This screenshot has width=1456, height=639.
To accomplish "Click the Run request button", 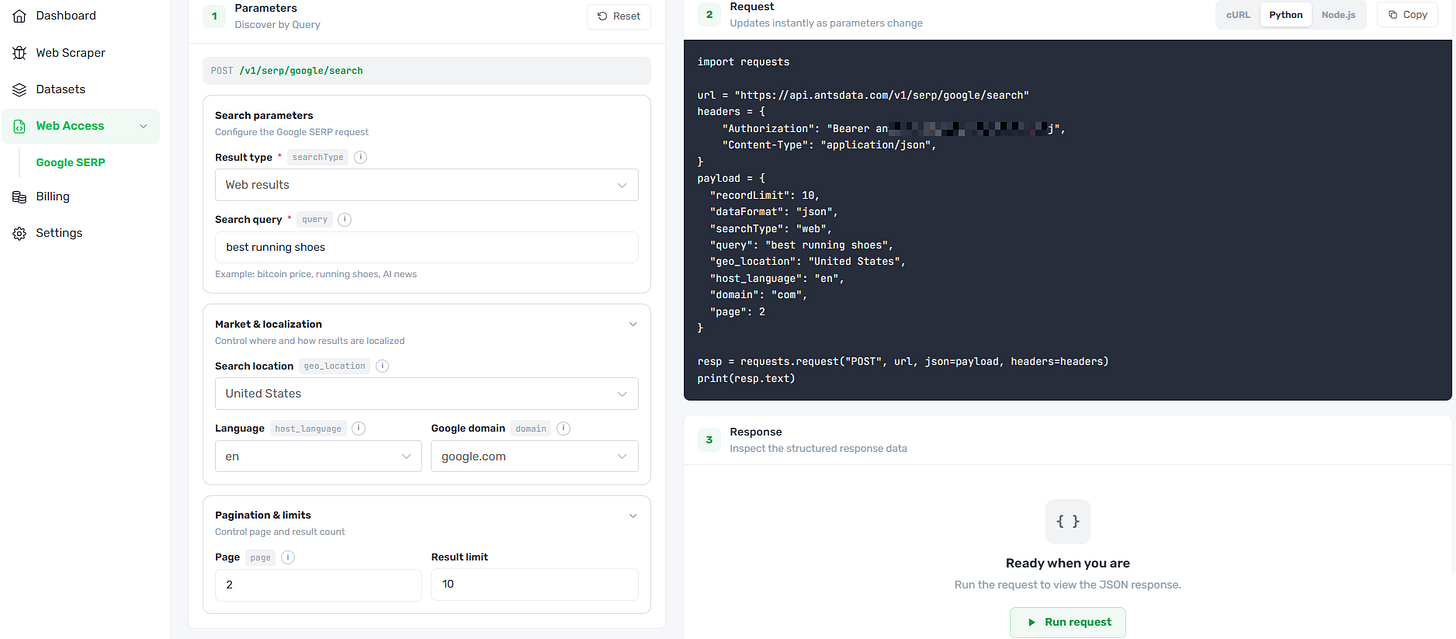I will tap(1068, 622).
